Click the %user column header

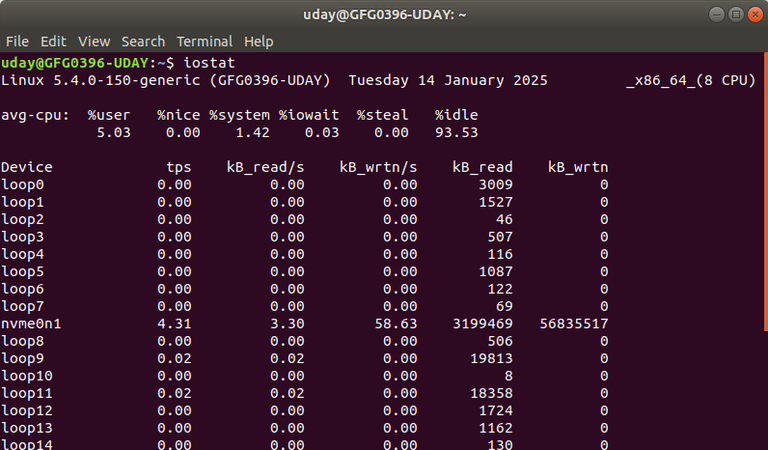coord(109,115)
